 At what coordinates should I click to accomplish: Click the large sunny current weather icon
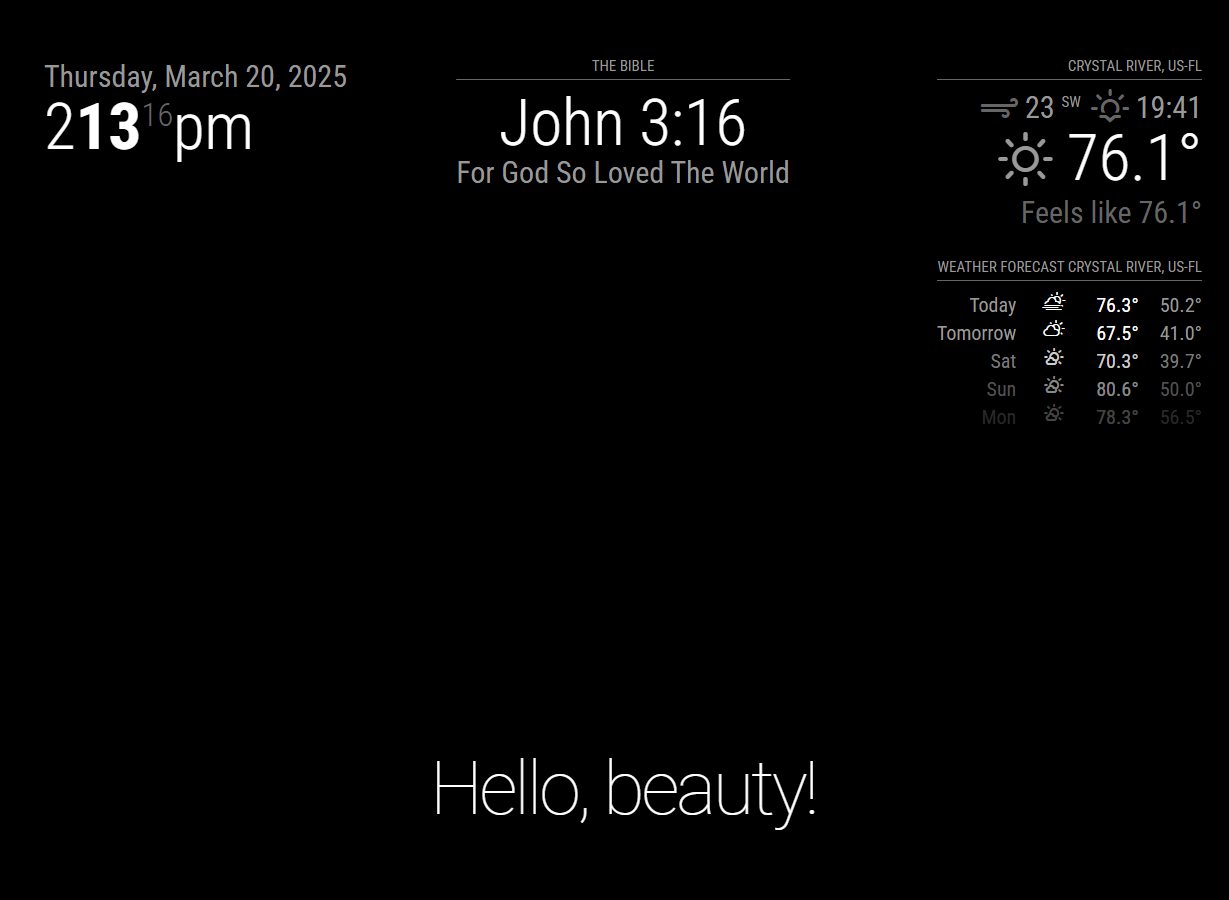1025,160
